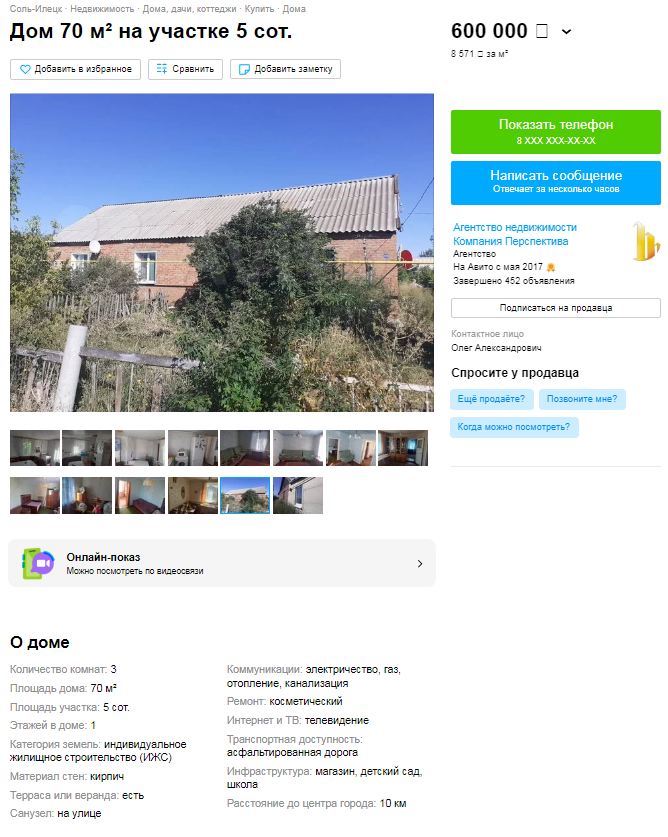Click the note icon beside Добавить заметку
The image size is (668, 837).
pyautogui.click(x=244, y=69)
